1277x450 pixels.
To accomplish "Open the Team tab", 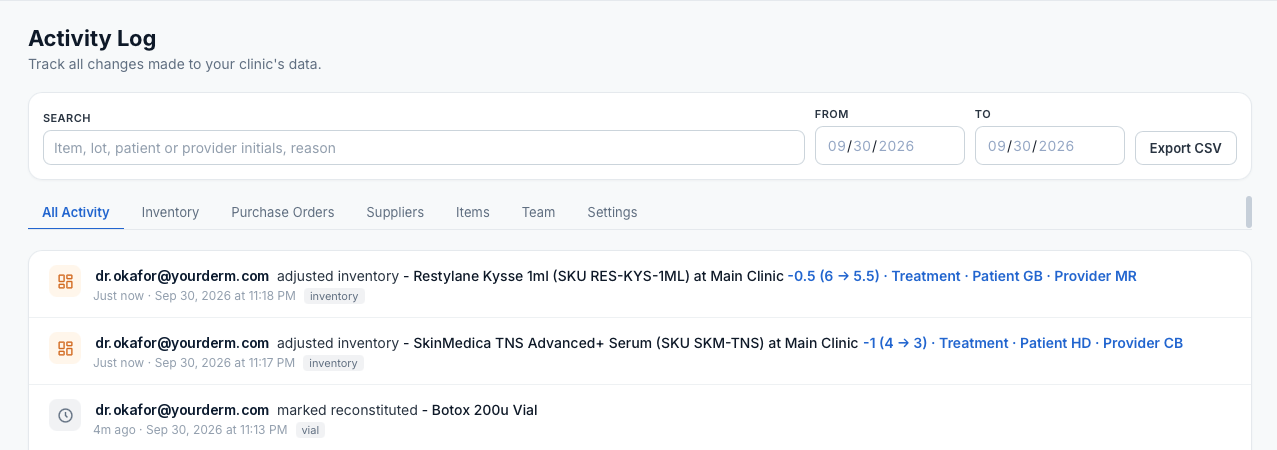I will (538, 212).
